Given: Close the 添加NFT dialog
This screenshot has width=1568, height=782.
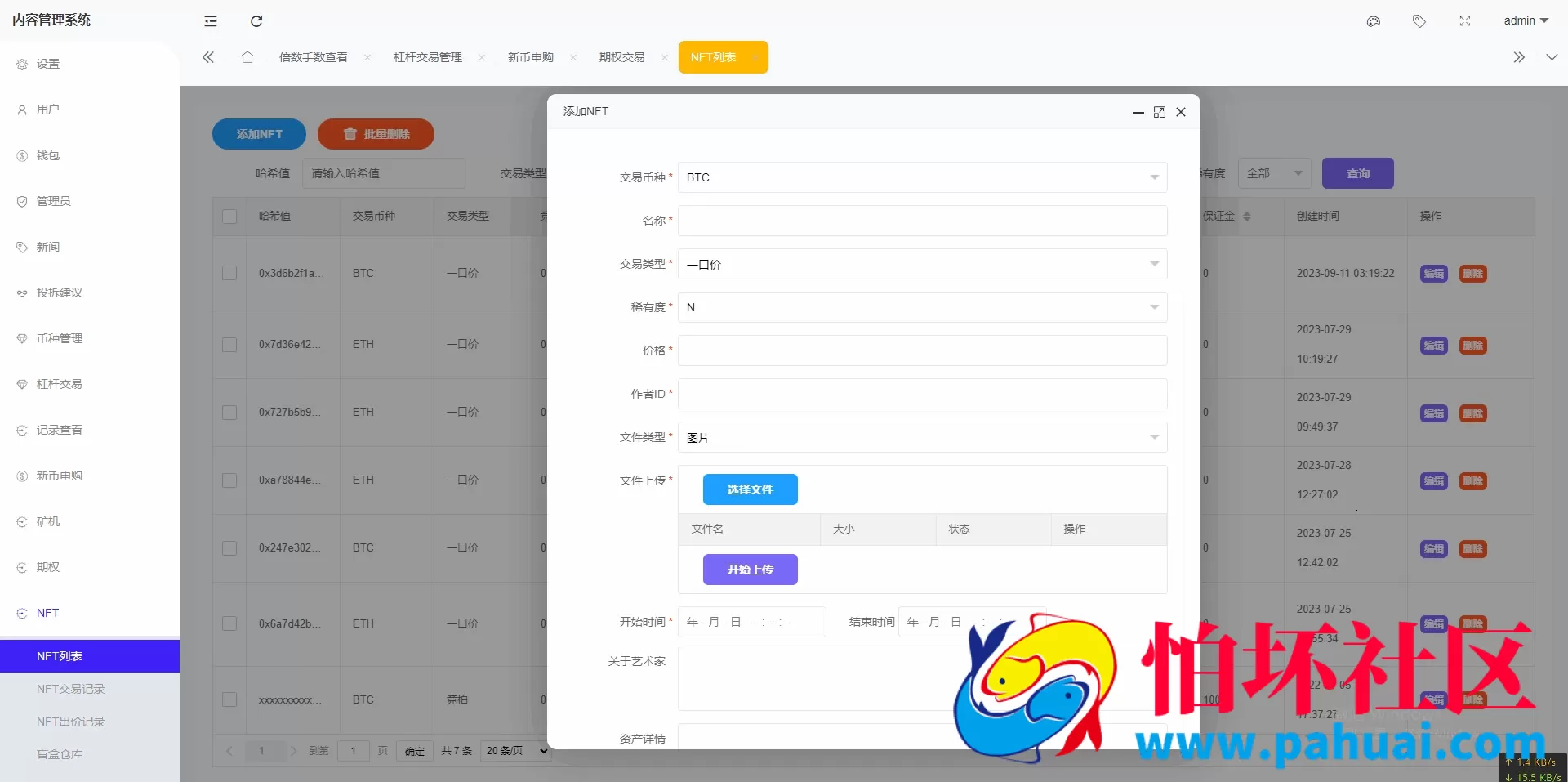Looking at the screenshot, I should coord(1181,112).
